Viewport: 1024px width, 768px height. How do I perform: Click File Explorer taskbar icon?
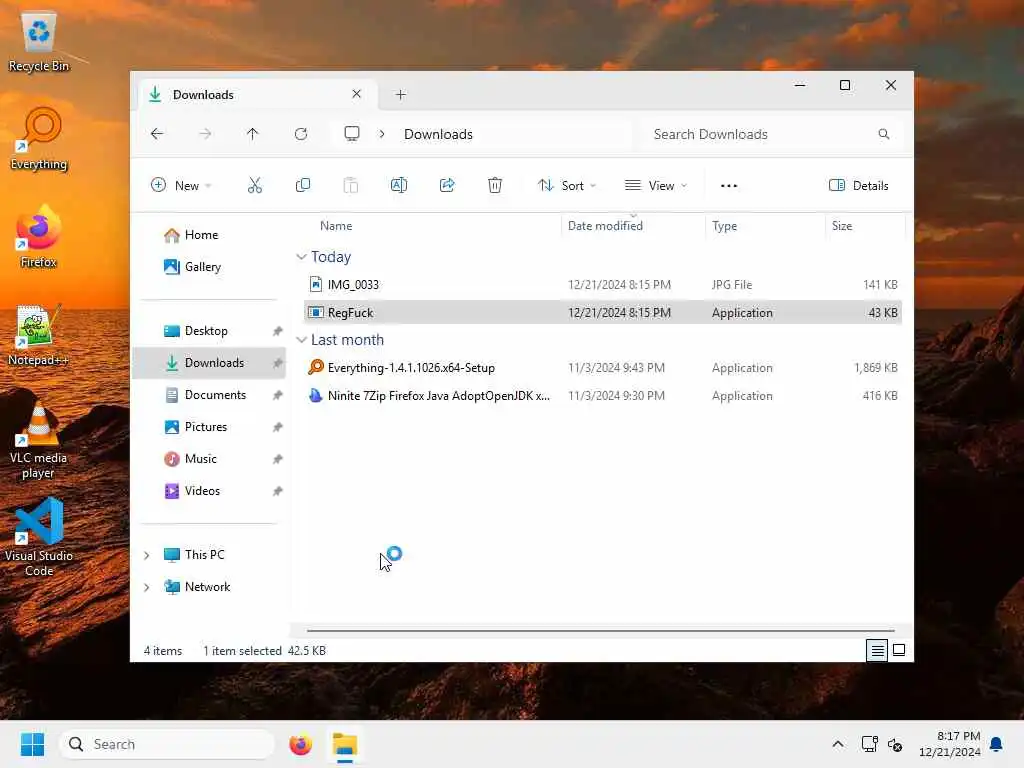point(345,744)
